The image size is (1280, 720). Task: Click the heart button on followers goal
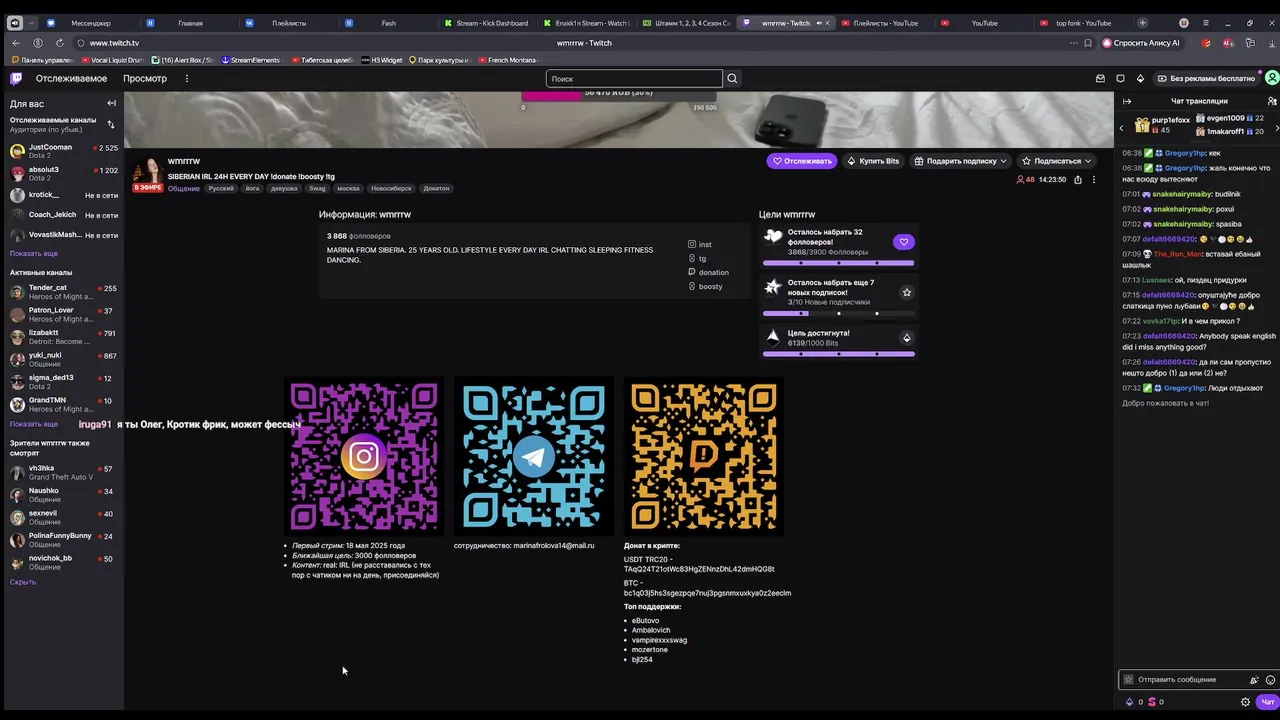tap(904, 242)
